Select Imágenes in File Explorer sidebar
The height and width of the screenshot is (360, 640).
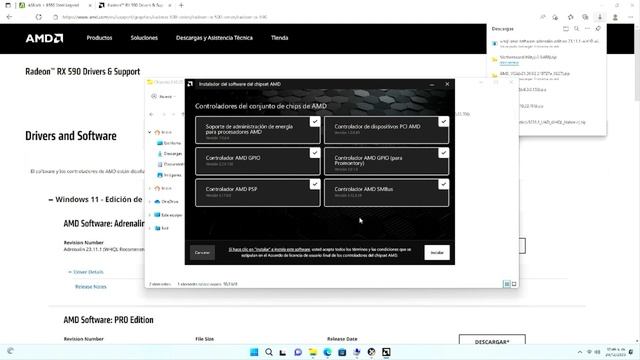(169, 175)
